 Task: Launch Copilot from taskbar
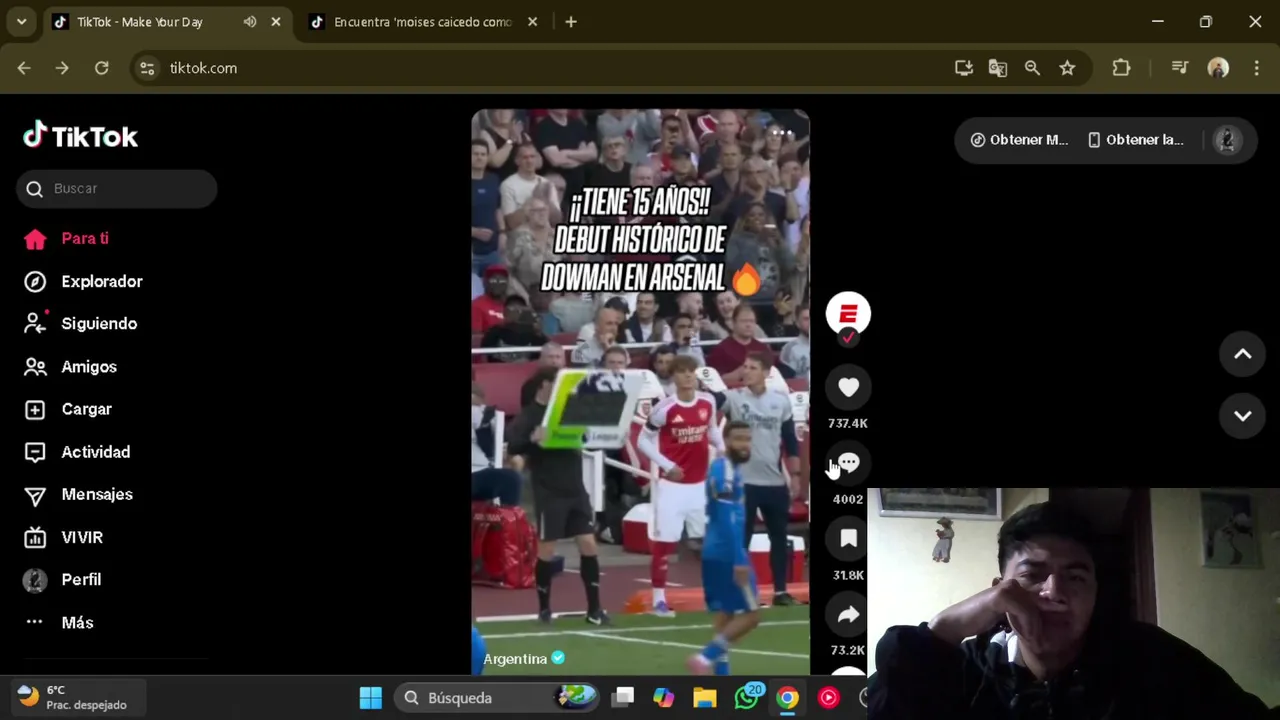coord(664,698)
